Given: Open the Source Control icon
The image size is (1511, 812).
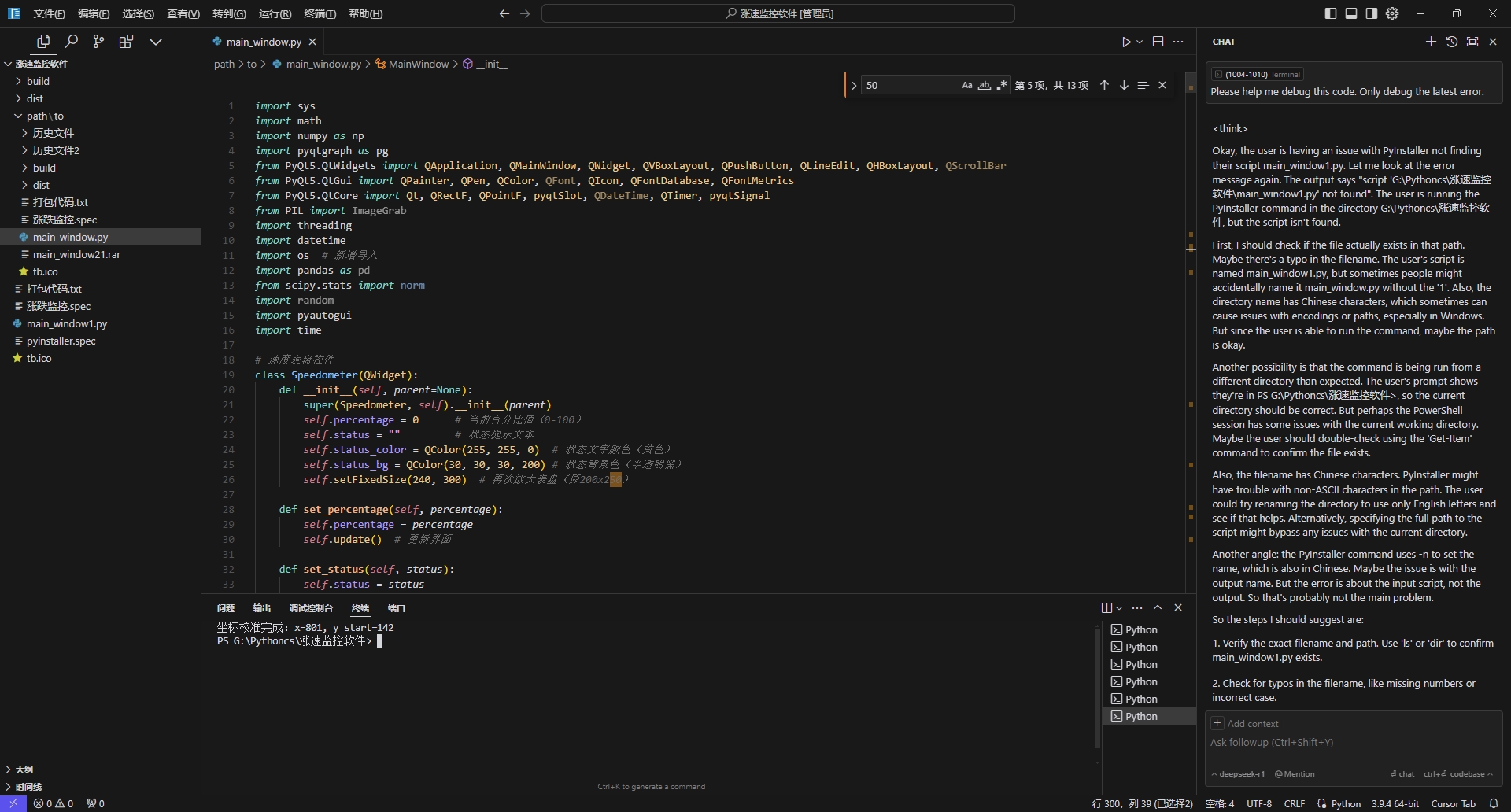Looking at the screenshot, I should (98, 42).
